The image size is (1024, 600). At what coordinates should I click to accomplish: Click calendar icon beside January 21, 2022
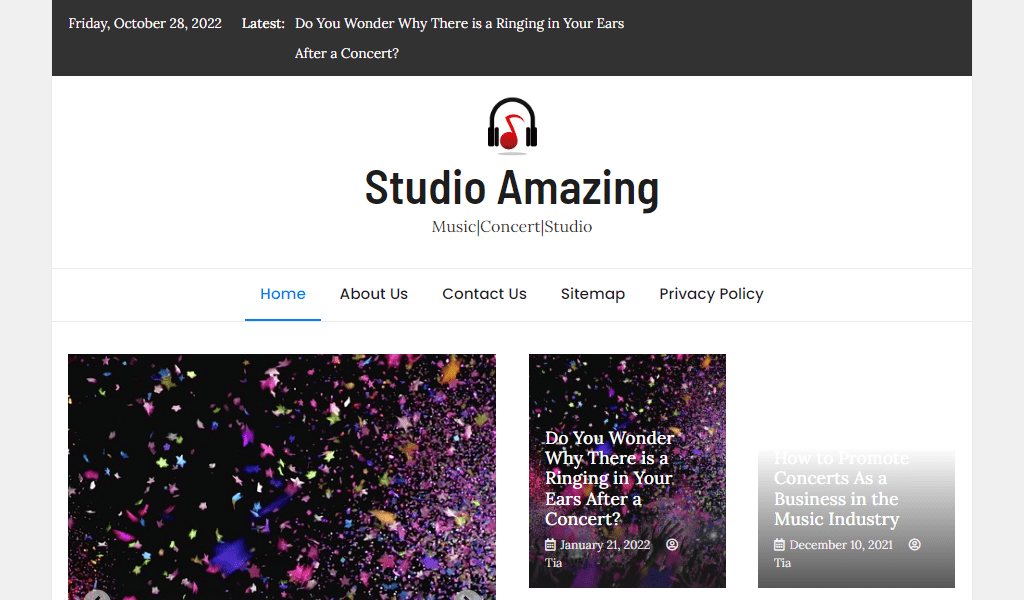(551, 545)
